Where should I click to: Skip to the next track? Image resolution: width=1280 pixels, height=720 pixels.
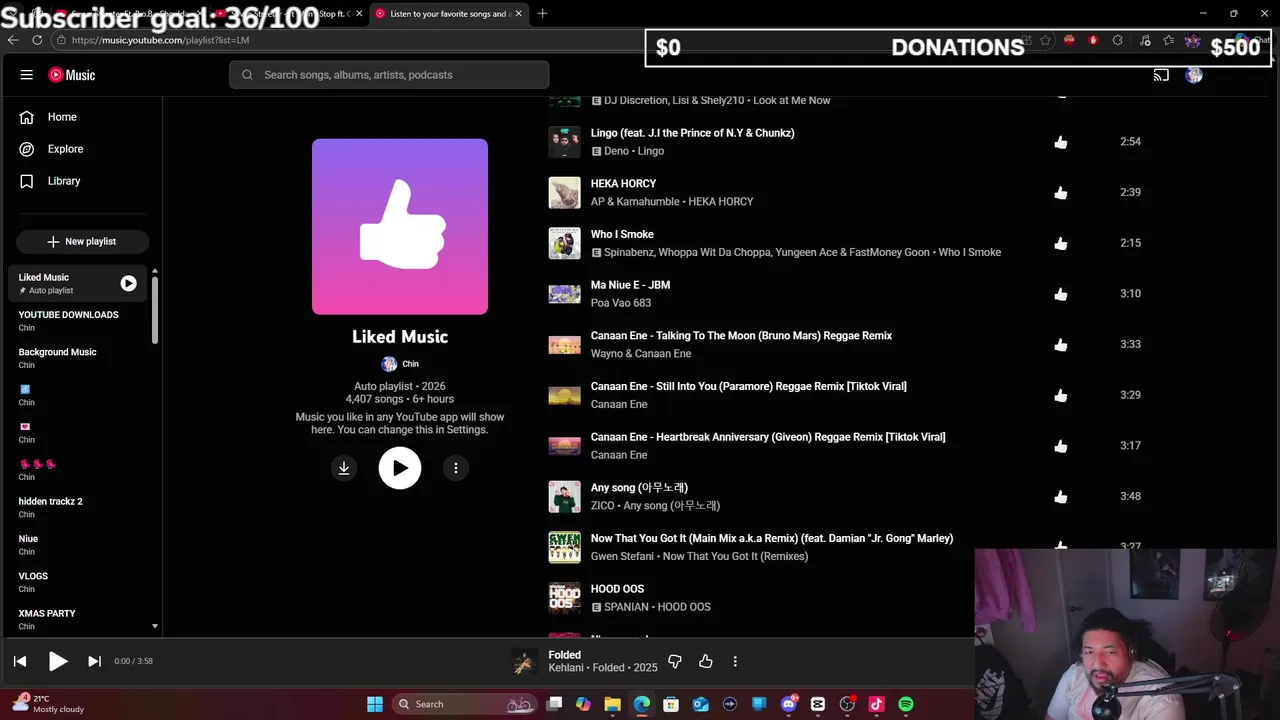[94, 661]
